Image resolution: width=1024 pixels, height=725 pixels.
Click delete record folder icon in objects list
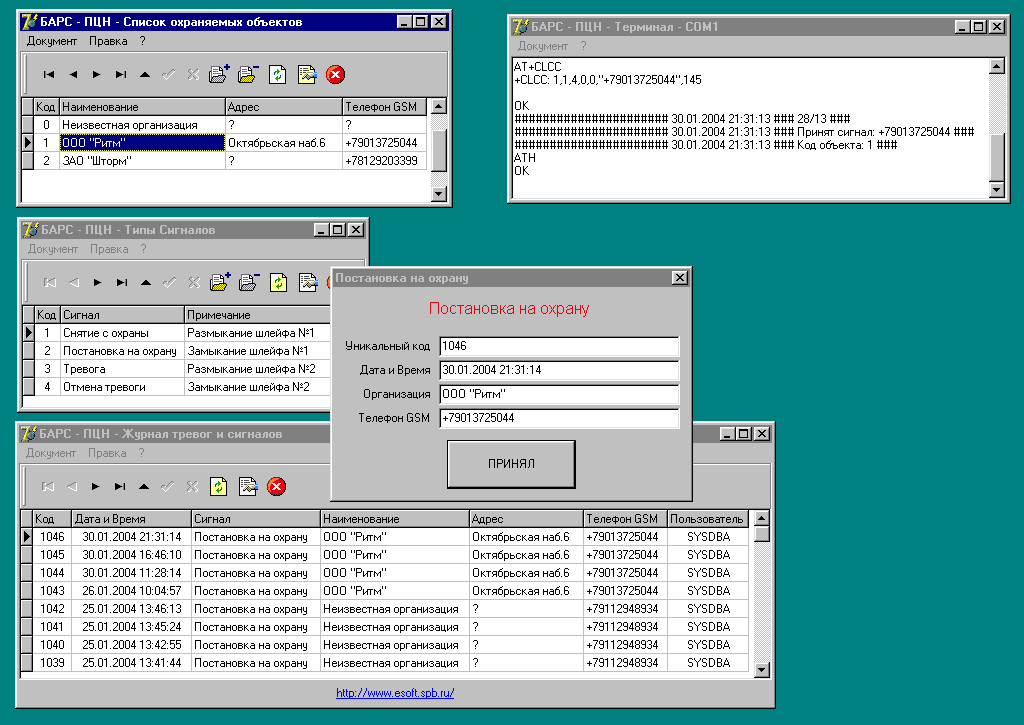click(x=248, y=74)
